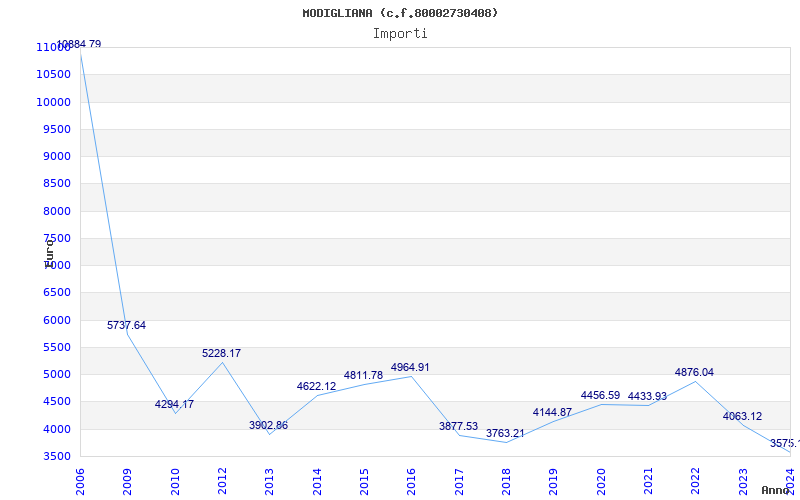Viewport: 800px width, 500px height.
Task: Select the y-axis value 9500
Action: coord(56,130)
